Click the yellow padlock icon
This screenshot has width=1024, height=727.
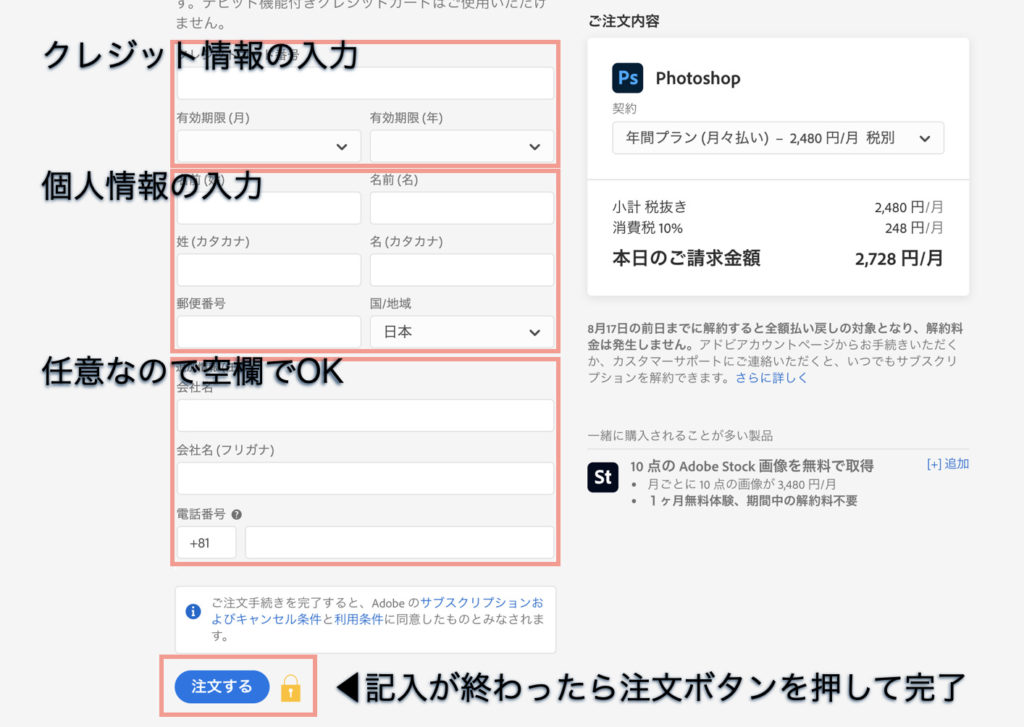click(x=291, y=688)
